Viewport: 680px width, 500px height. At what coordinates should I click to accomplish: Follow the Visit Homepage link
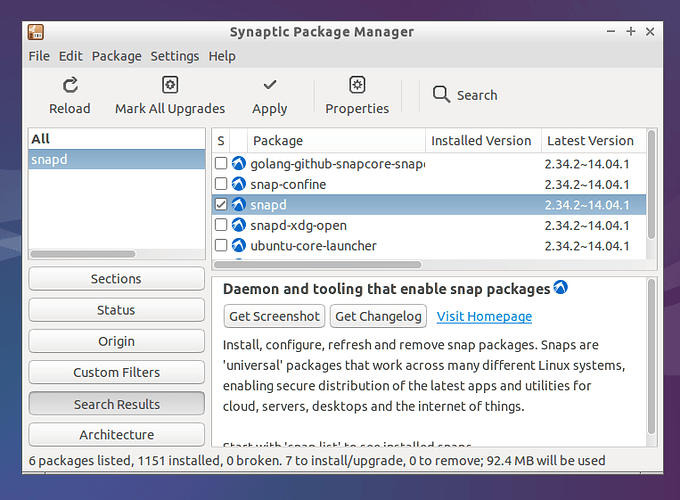point(484,317)
